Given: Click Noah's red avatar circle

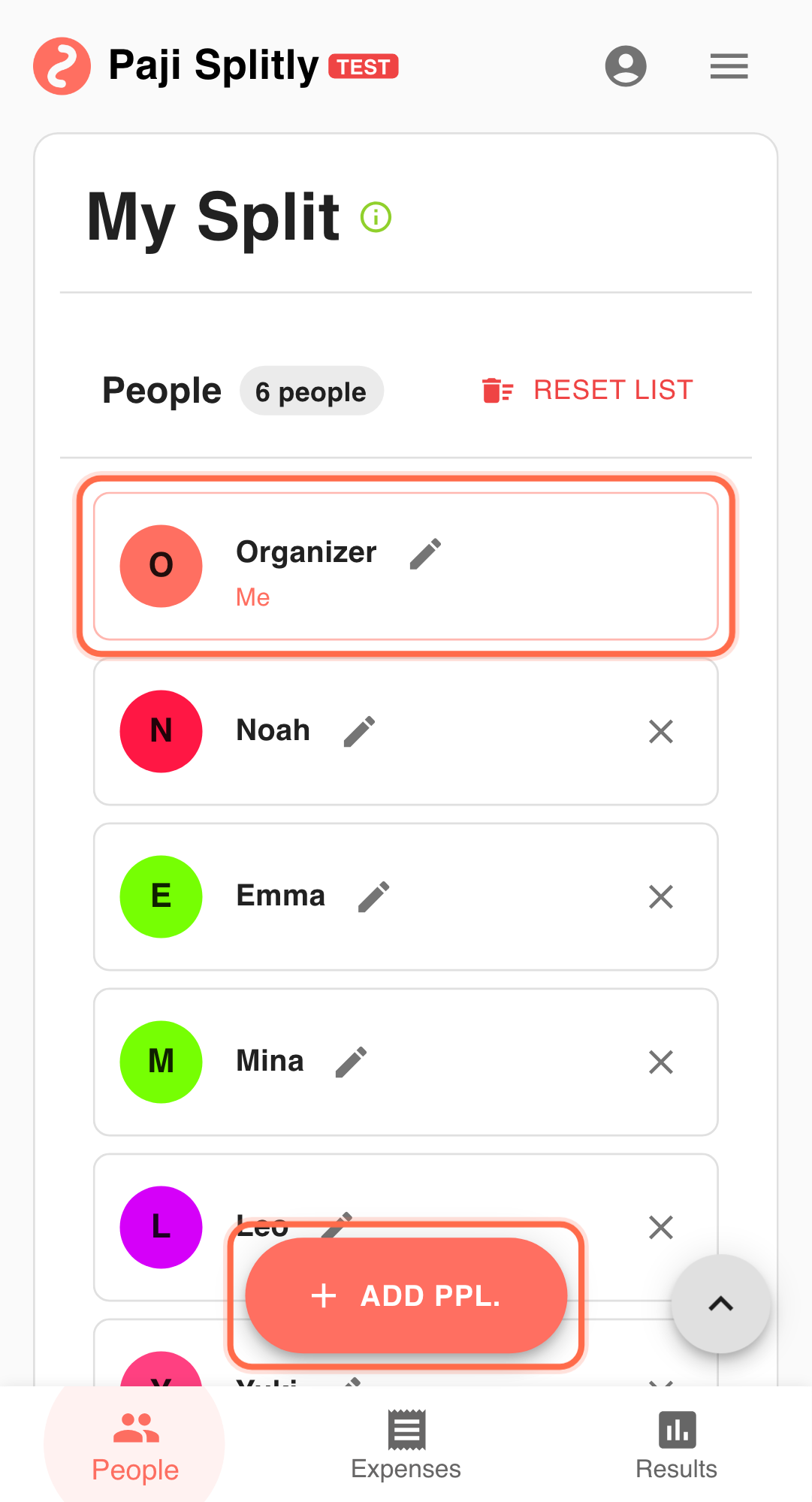Looking at the screenshot, I should pos(161,732).
